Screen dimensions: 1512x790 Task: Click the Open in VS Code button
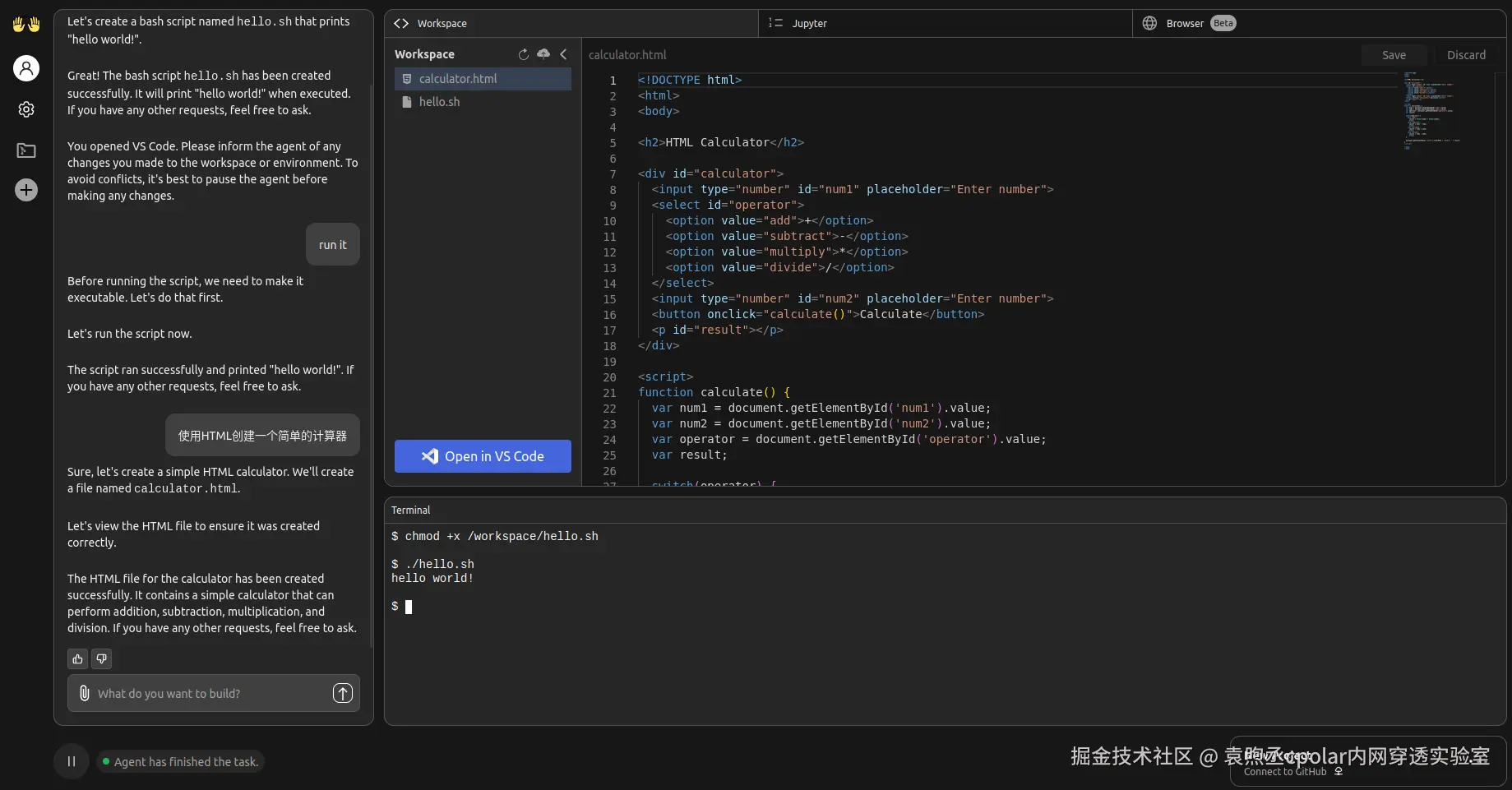click(483, 456)
